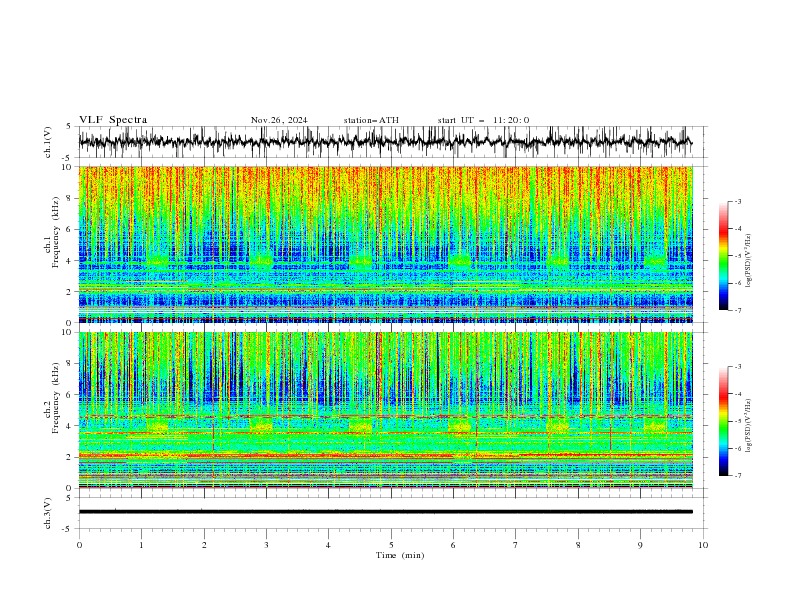Click time axis tick label '1'

point(141,545)
